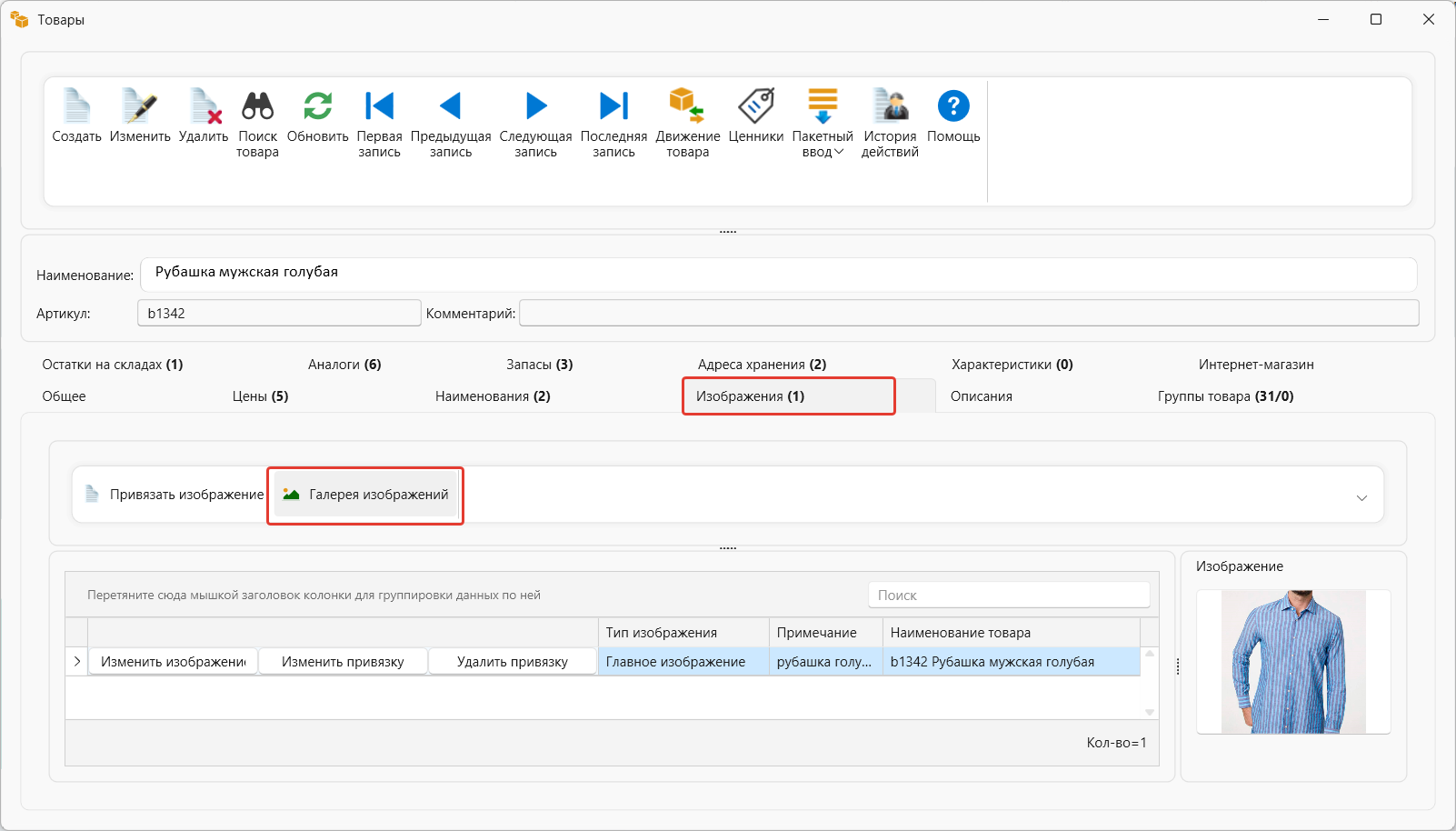Click Примечание column header
Screen dimensions: 1456x831
(x=826, y=633)
